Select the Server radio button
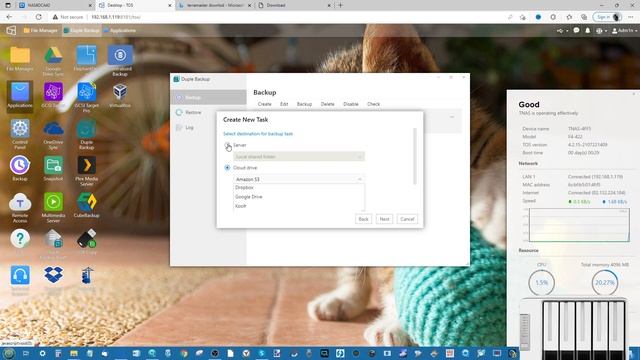Viewport: 640px width, 360px height. pyautogui.click(x=227, y=145)
